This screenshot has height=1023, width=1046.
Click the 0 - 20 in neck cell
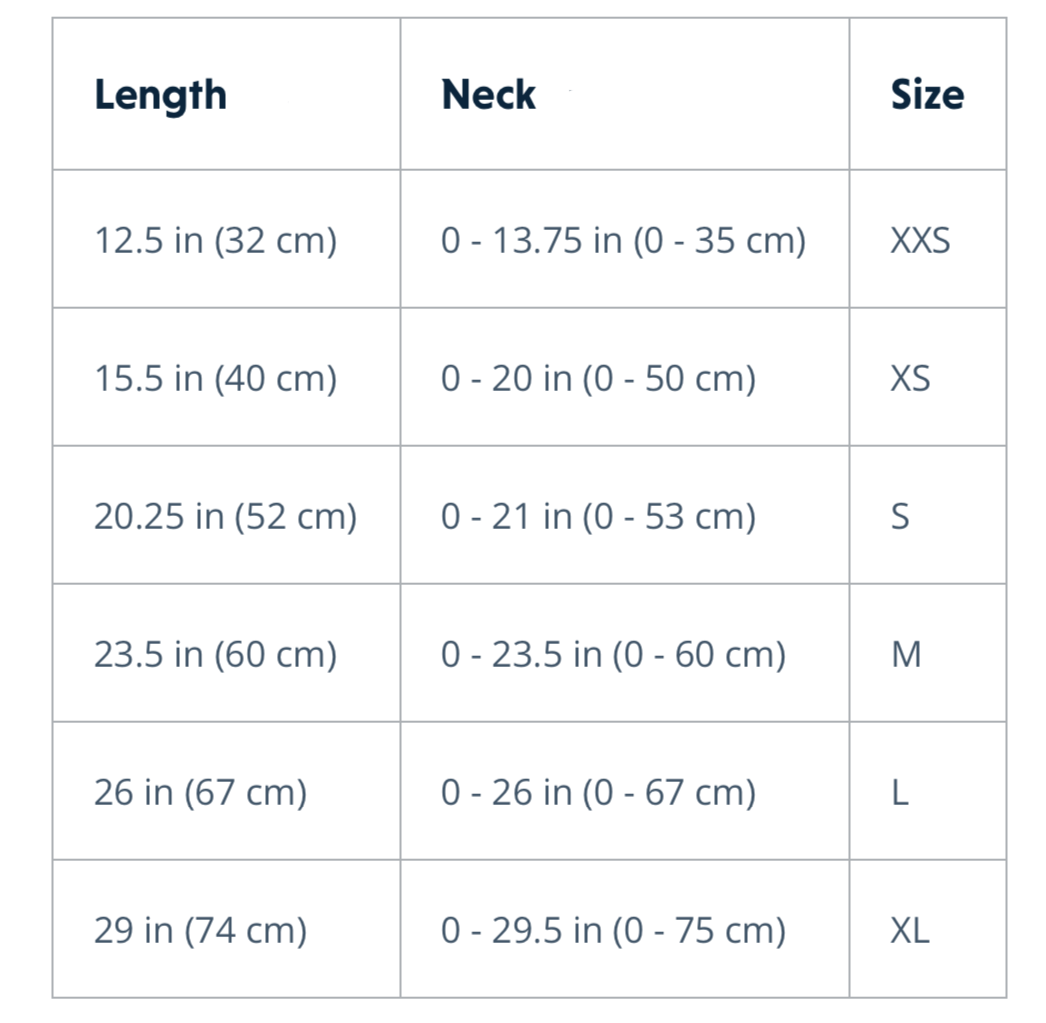click(598, 379)
